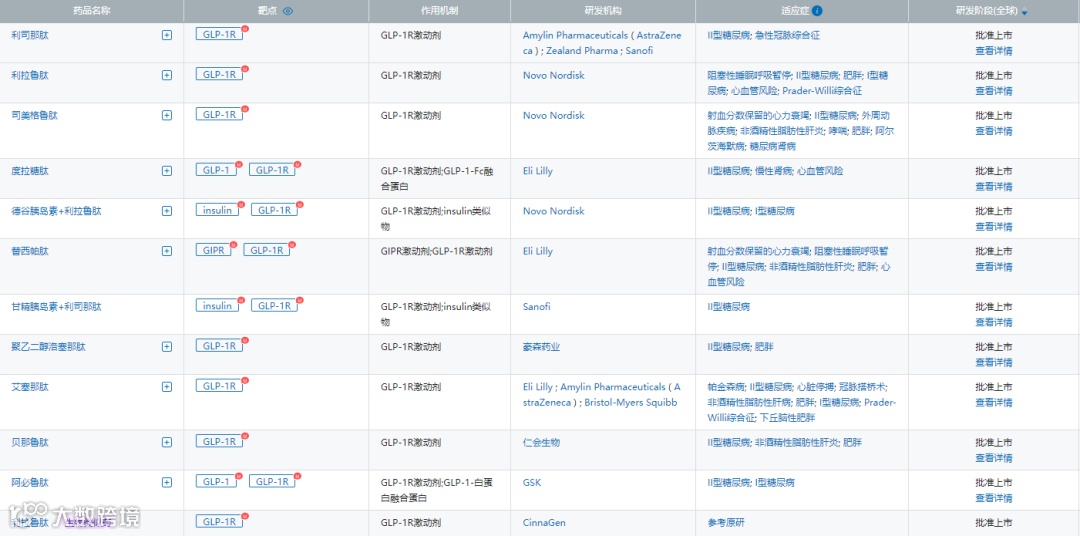Open CinnaGen organization link
This screenshot has width=1080, height=536.
[544, 522]
